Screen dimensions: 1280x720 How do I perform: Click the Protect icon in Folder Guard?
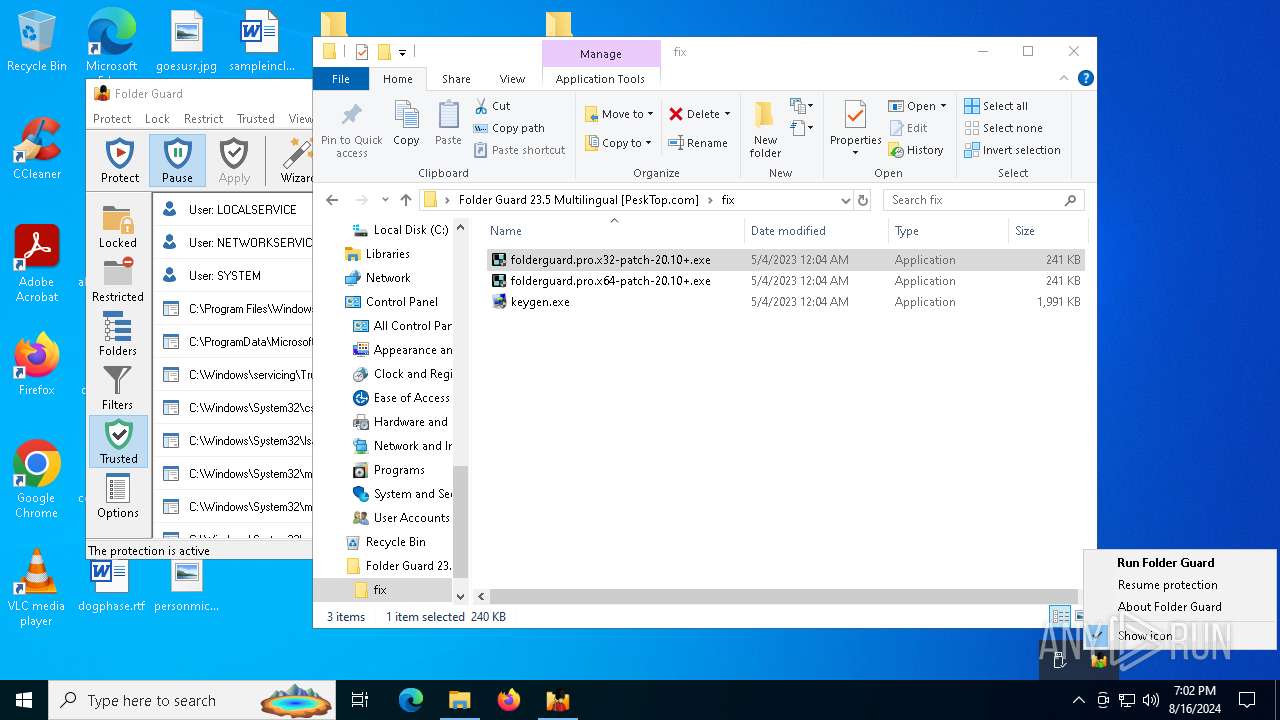[x=119, y=161]
